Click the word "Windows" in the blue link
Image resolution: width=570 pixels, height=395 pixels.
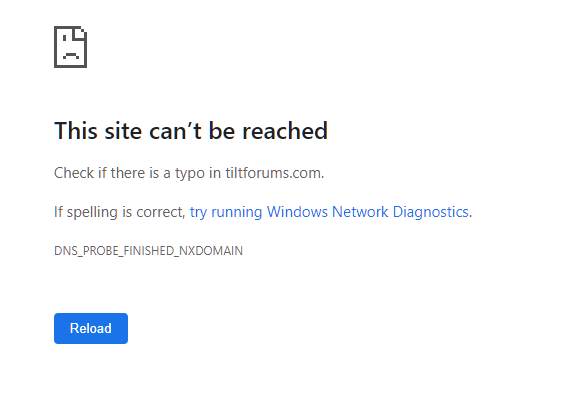click(x=297, y=211)
